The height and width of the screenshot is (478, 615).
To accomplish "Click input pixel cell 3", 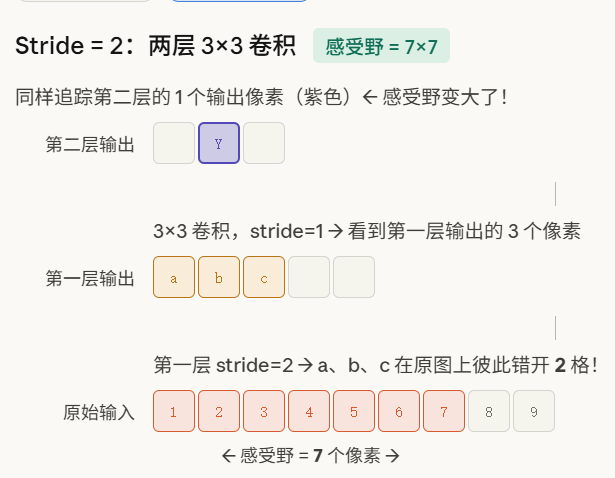I will tap(264, 411).
